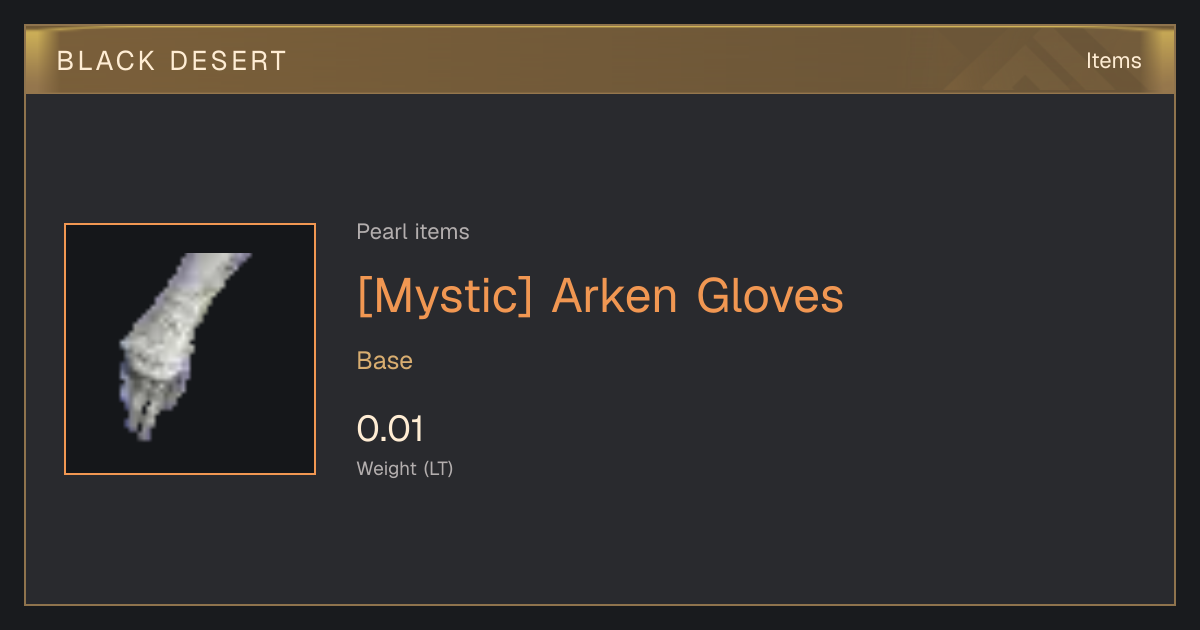Click the BLACK DESERT header title

(172, 61)
